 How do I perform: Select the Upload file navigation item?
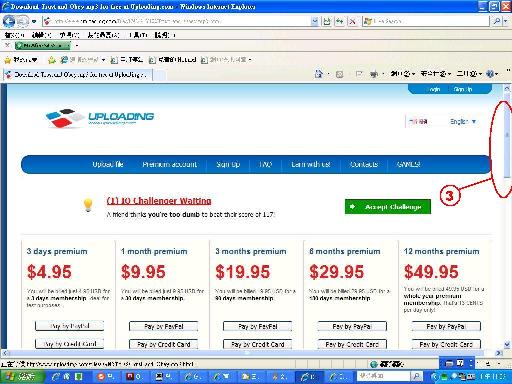[x=108, y=164]
